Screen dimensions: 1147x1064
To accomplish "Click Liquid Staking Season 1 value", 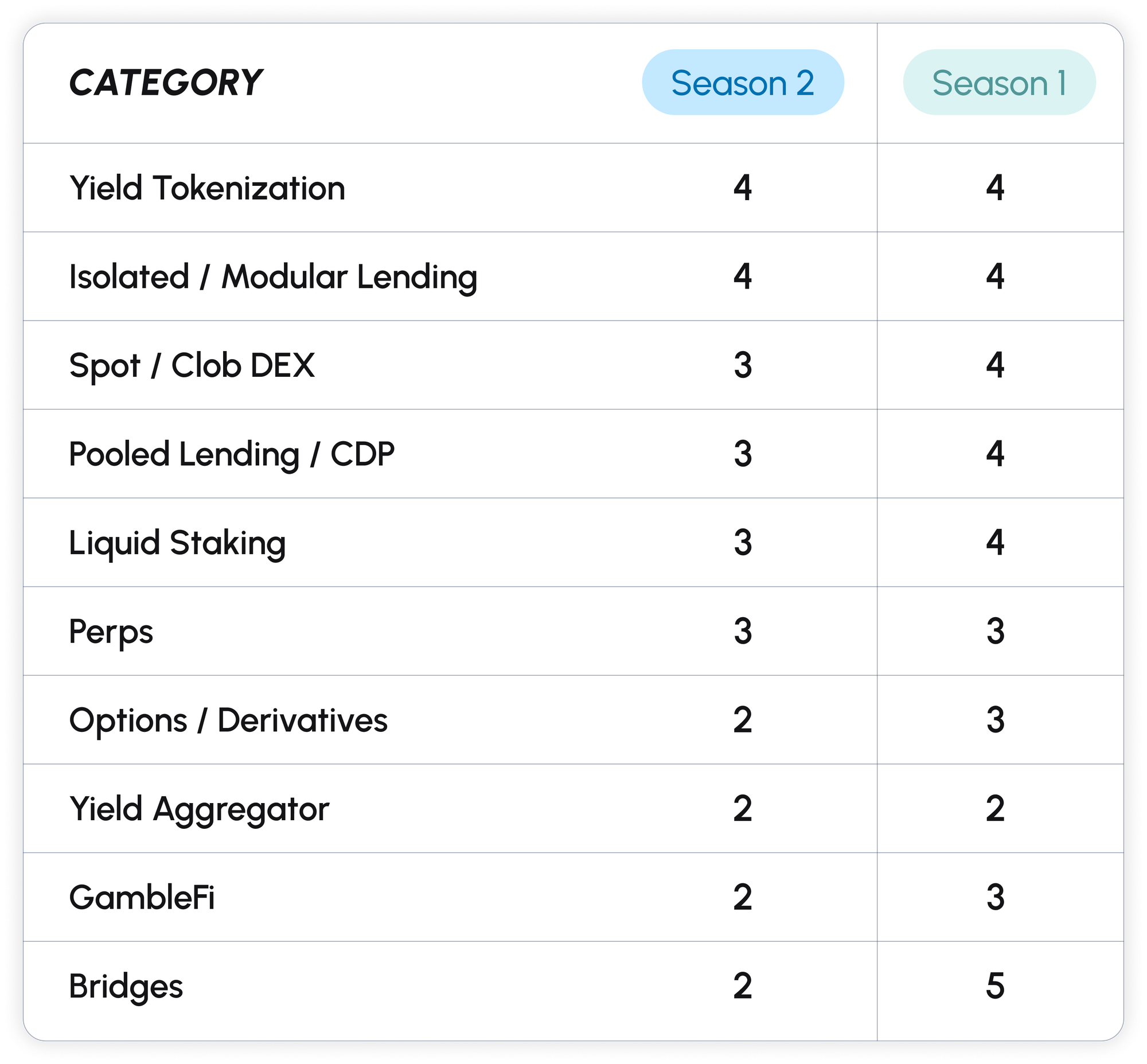I will click(x=995, y=543).
